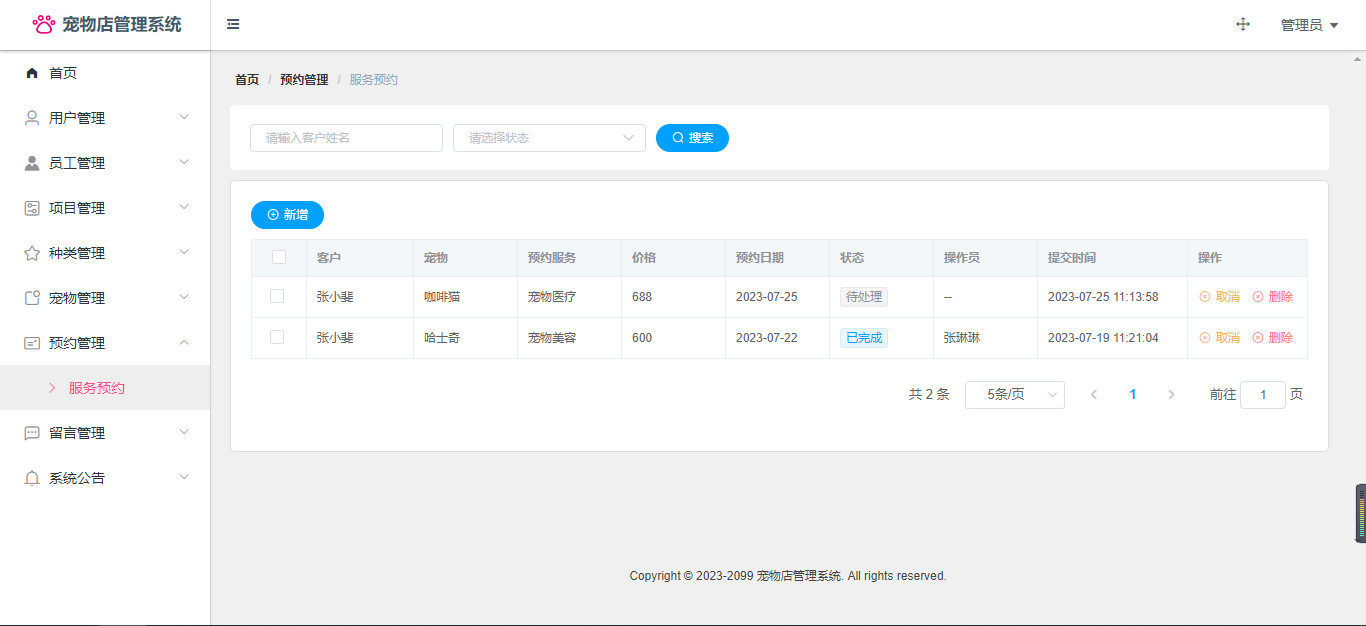Click the bell icon for 系统公告

click(32, 478)
